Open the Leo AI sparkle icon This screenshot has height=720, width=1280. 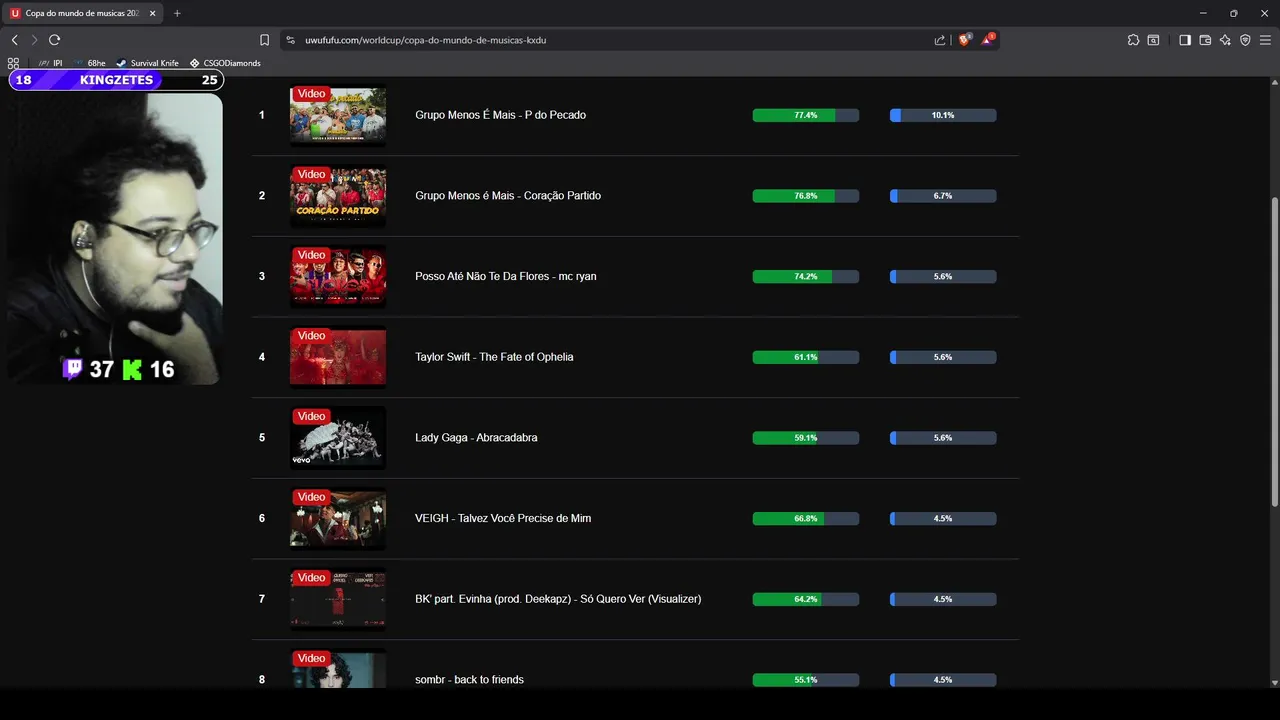pos(1225,40)
